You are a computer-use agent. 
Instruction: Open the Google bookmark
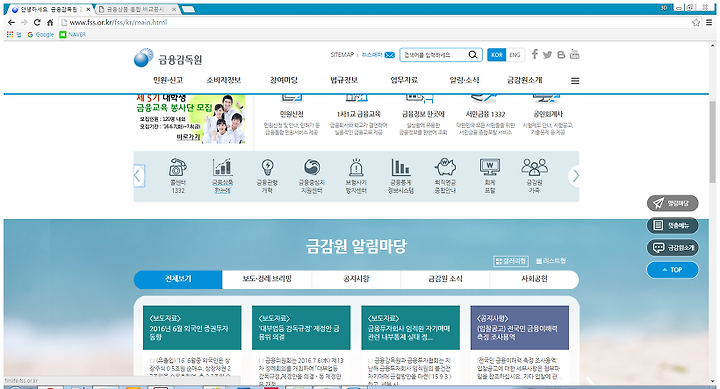point(40,34)
